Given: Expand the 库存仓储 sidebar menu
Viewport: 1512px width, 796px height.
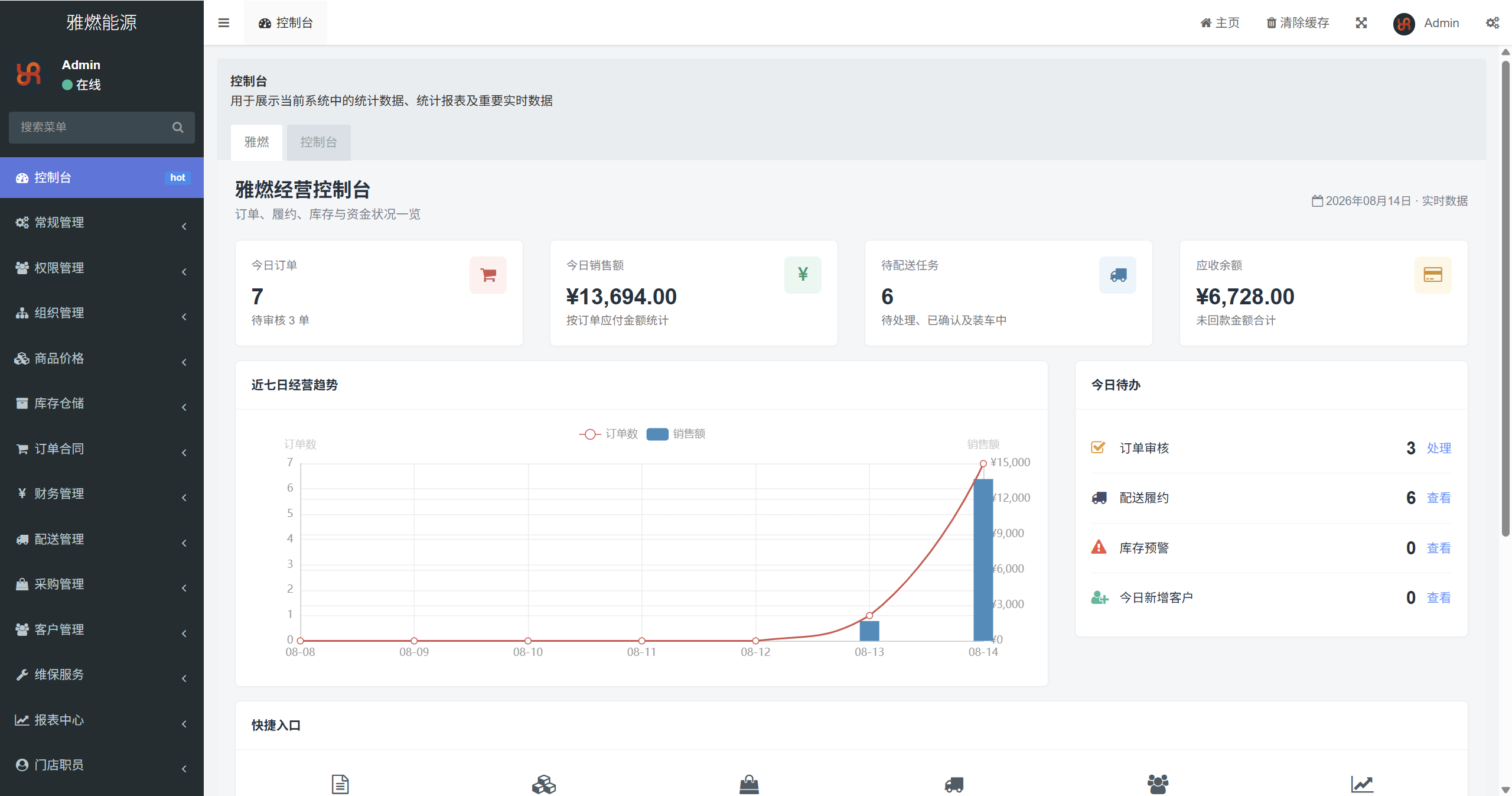Looking at the screenshot, I should [x=102, y=404].
